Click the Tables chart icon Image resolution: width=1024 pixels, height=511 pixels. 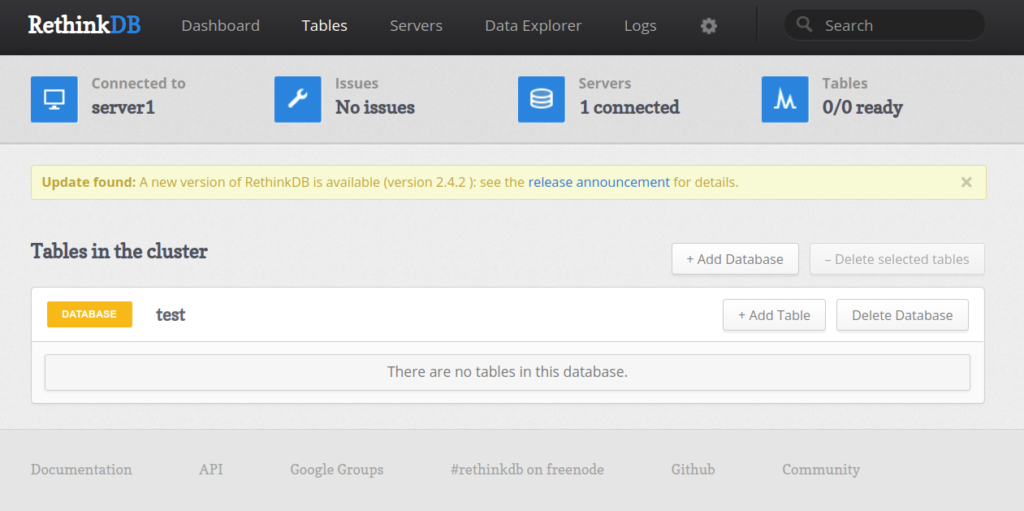(x=785, y=99)
